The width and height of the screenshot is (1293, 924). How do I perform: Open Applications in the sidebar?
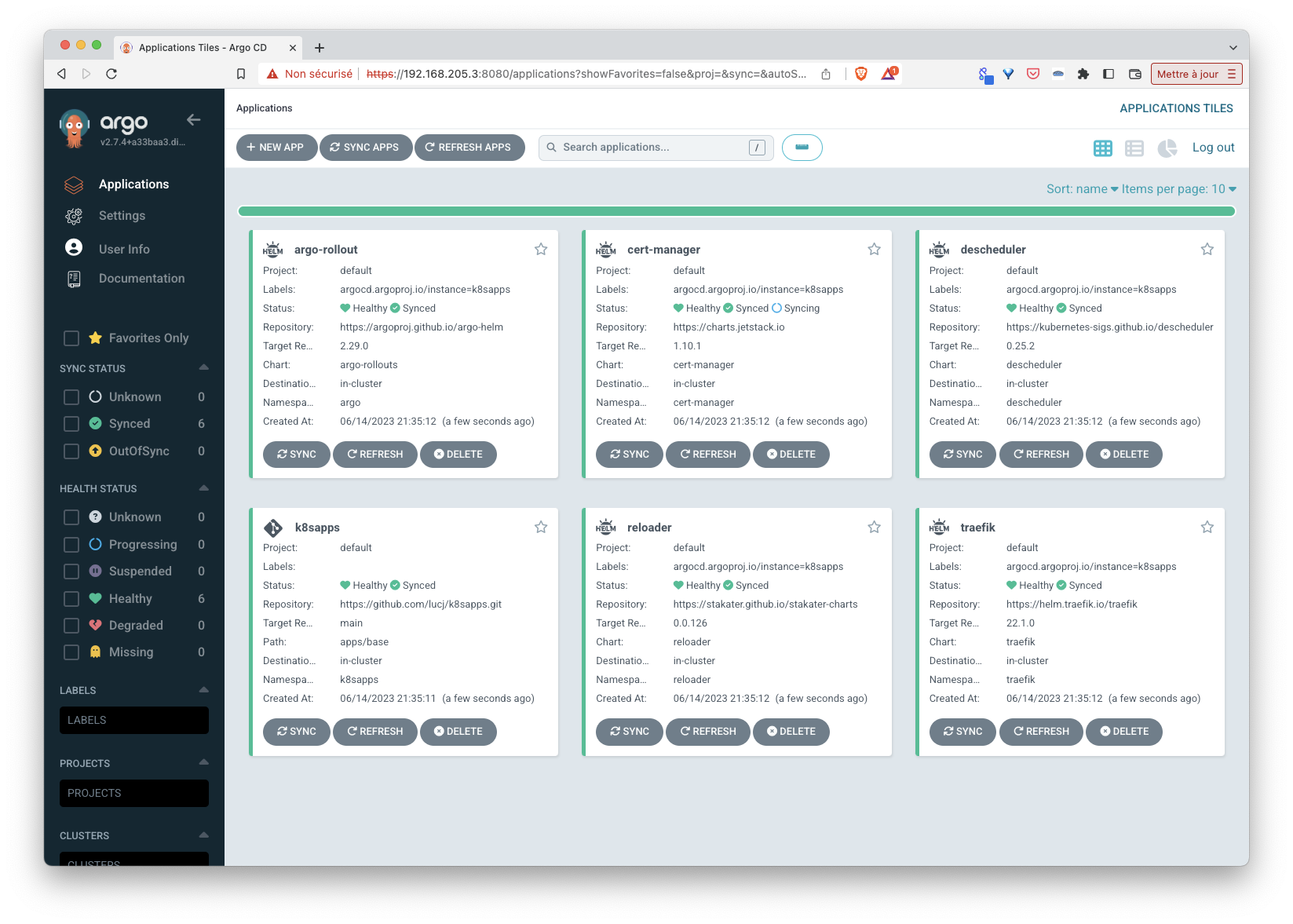click(133, 184)
